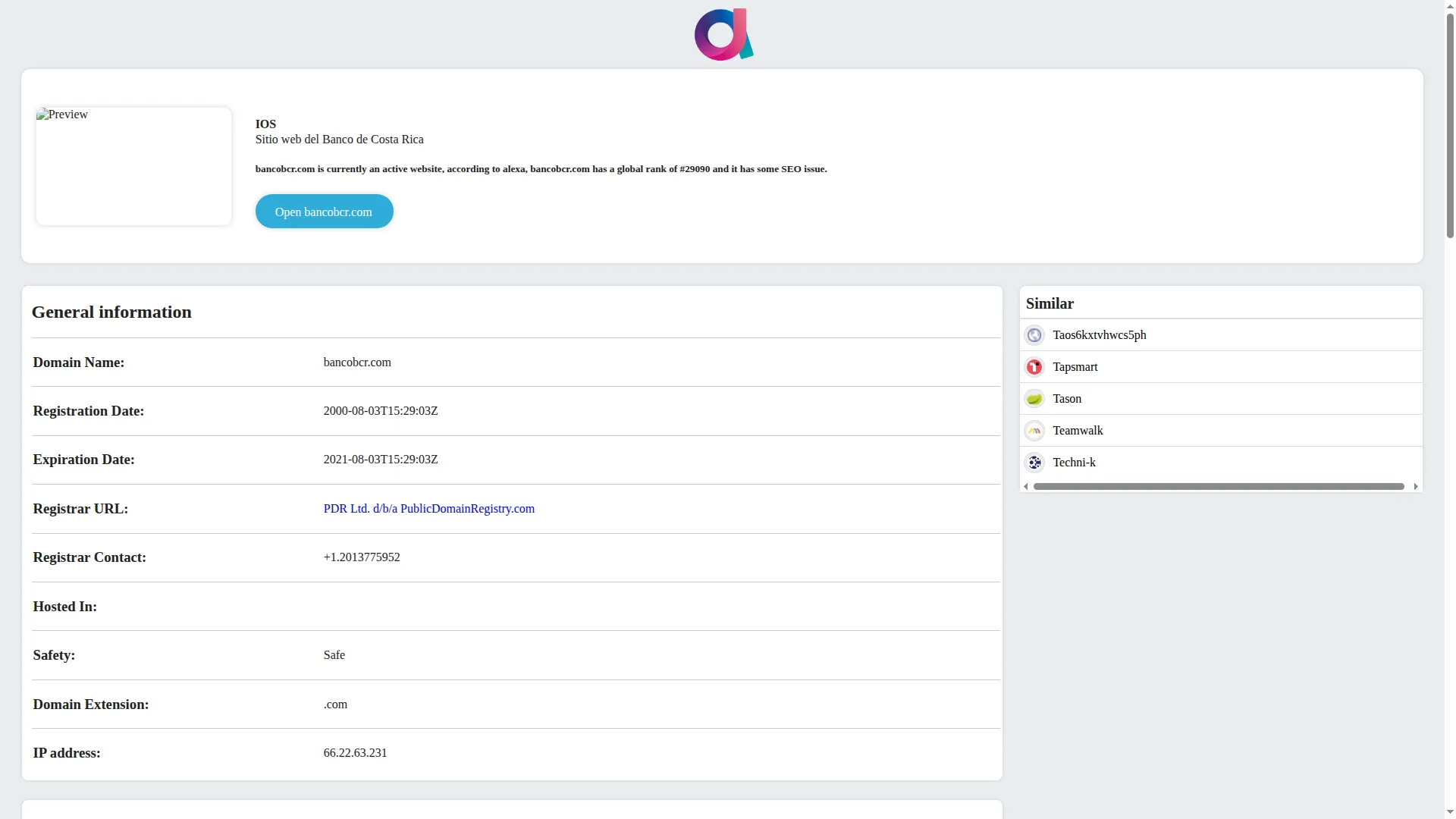
Task: Click the domain name value bancobcr.com
Action: click(357, 362)
